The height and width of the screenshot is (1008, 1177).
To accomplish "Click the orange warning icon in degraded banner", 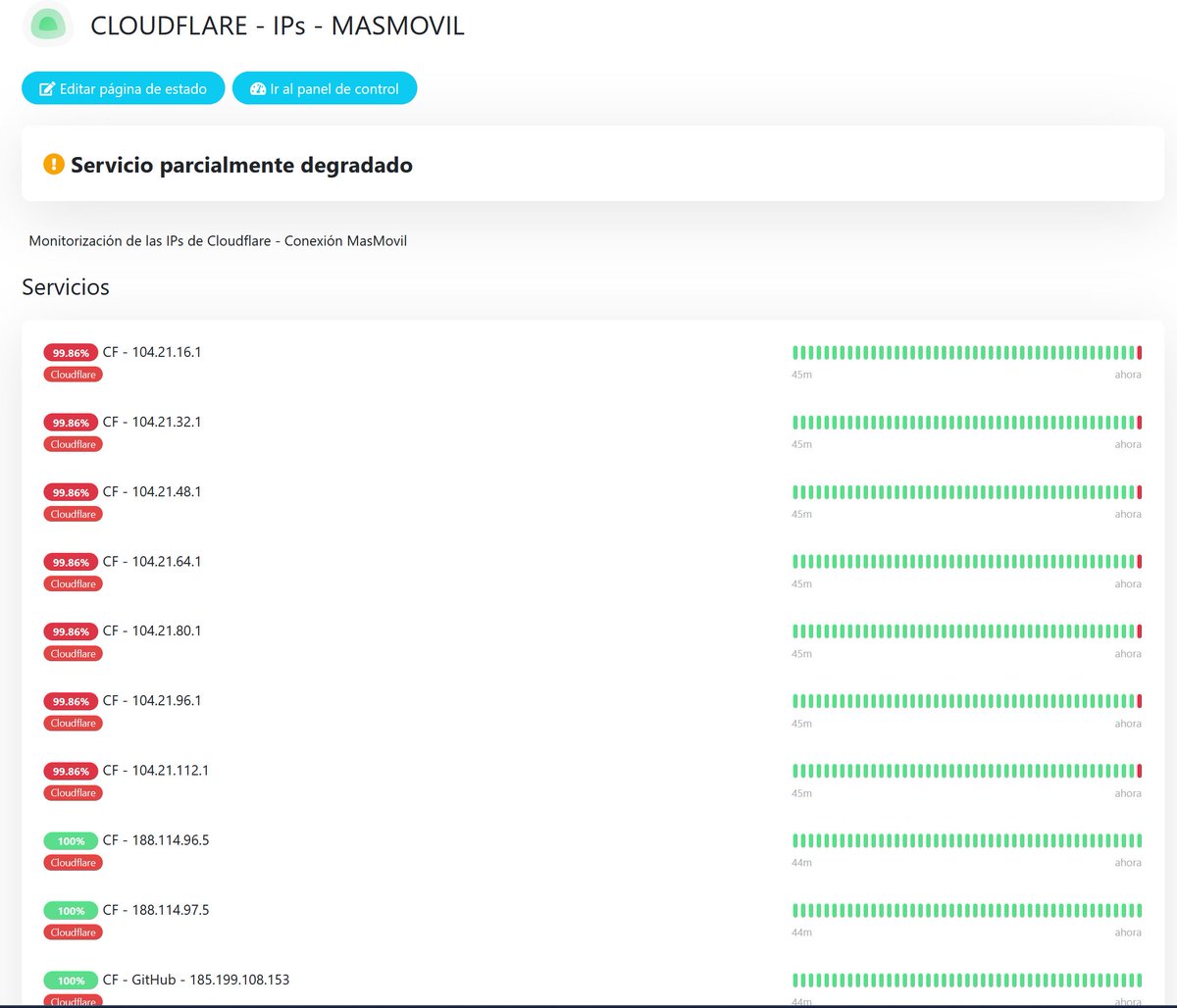I will (x=54, y=164).
